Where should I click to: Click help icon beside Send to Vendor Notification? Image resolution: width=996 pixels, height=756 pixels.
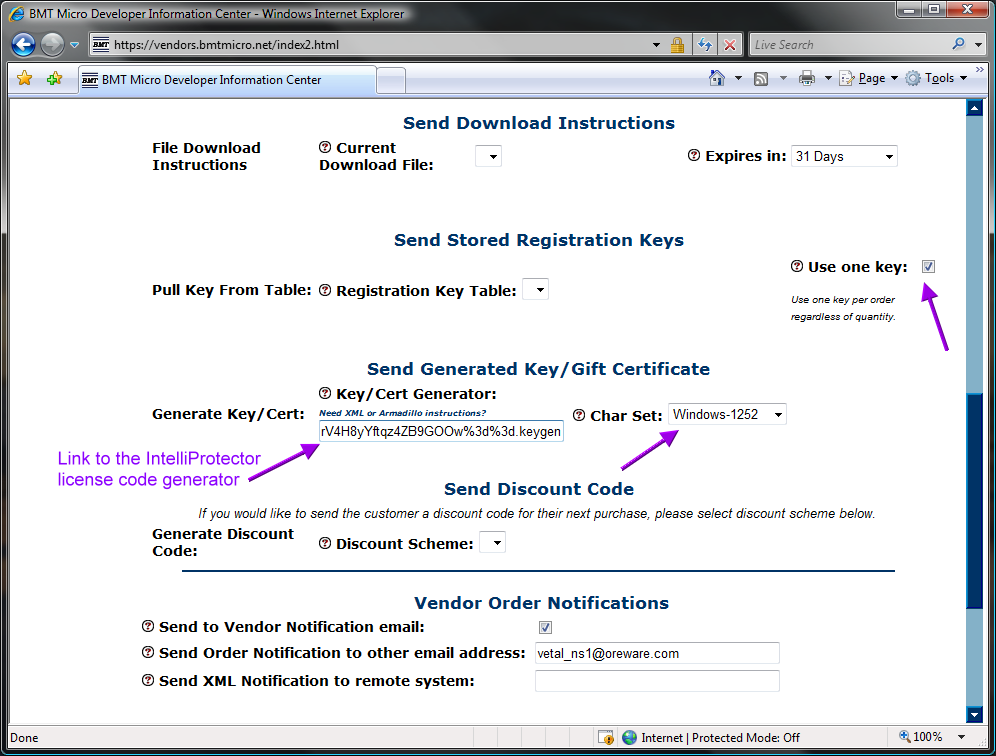148,626
